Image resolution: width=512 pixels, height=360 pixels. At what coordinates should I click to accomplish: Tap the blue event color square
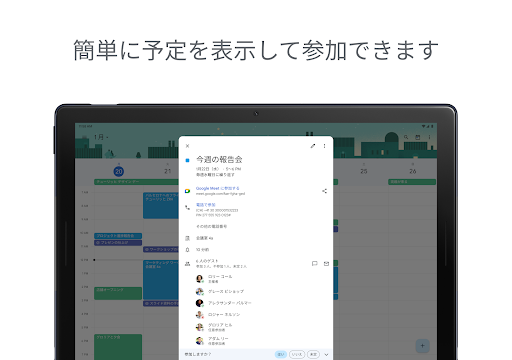click(187, 160)
